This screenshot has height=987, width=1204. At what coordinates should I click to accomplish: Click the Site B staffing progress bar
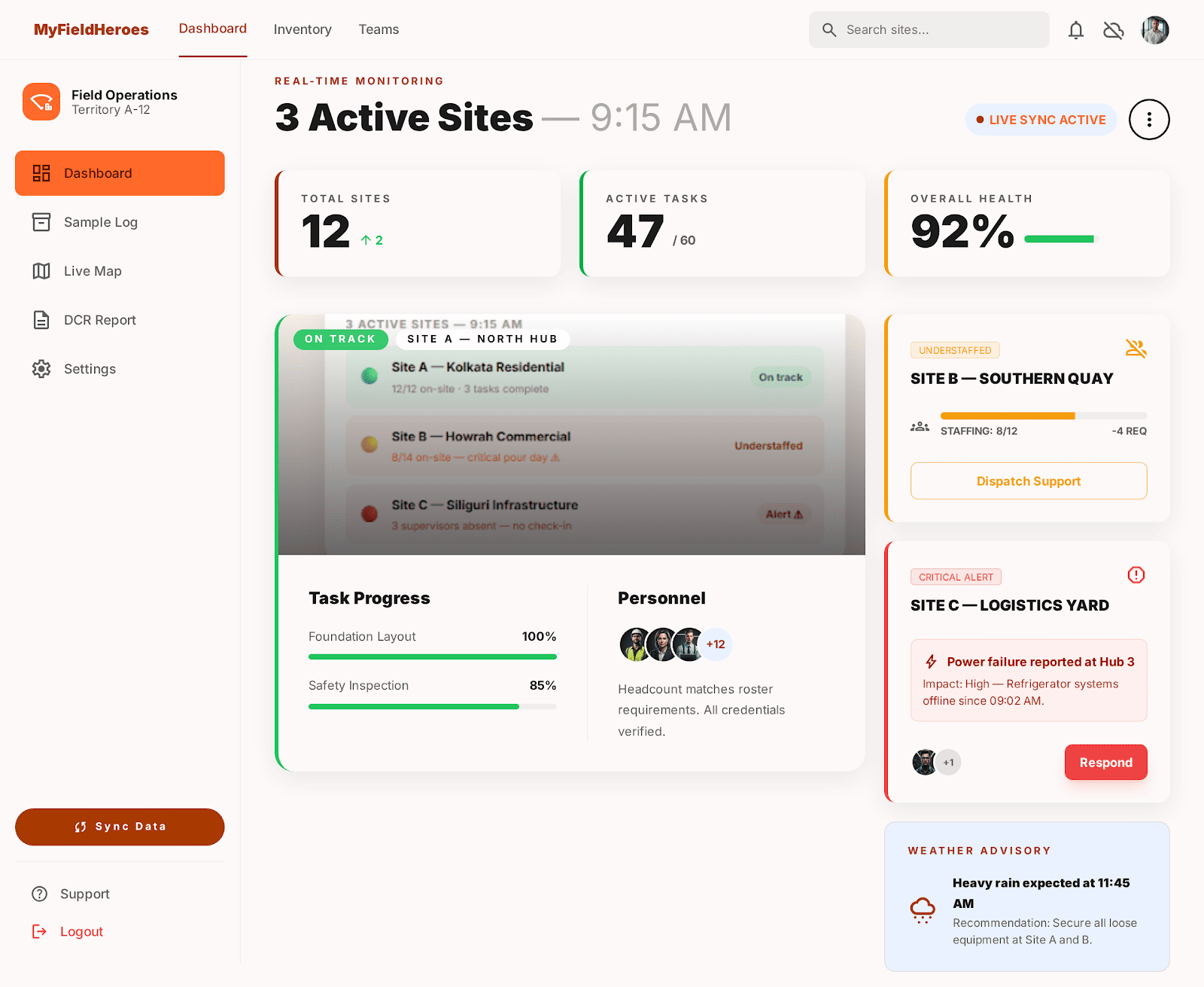click(1044, 416)
